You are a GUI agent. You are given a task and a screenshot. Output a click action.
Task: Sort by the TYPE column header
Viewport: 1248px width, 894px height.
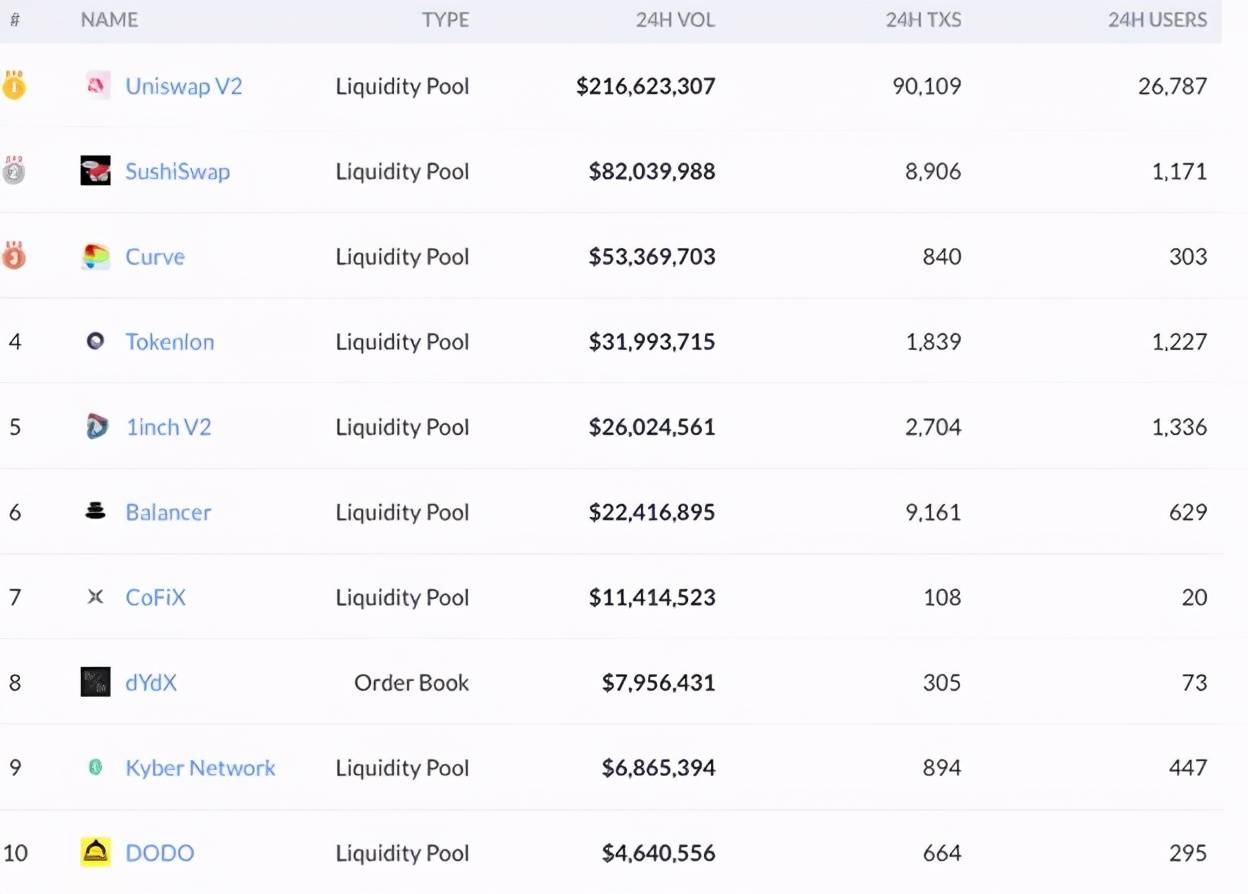coord(445,20)
